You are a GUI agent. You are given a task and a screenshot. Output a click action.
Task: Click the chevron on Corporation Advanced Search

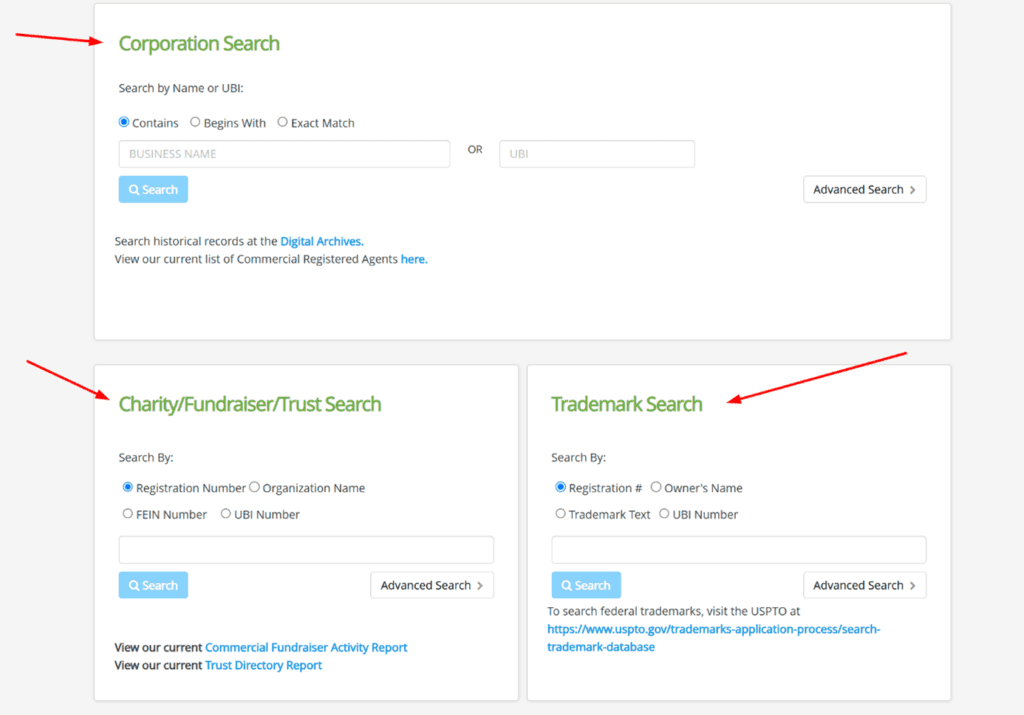915,189
